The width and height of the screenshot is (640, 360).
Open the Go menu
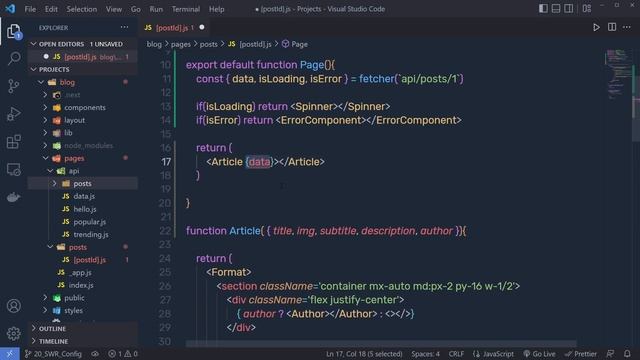click(136, 9)
